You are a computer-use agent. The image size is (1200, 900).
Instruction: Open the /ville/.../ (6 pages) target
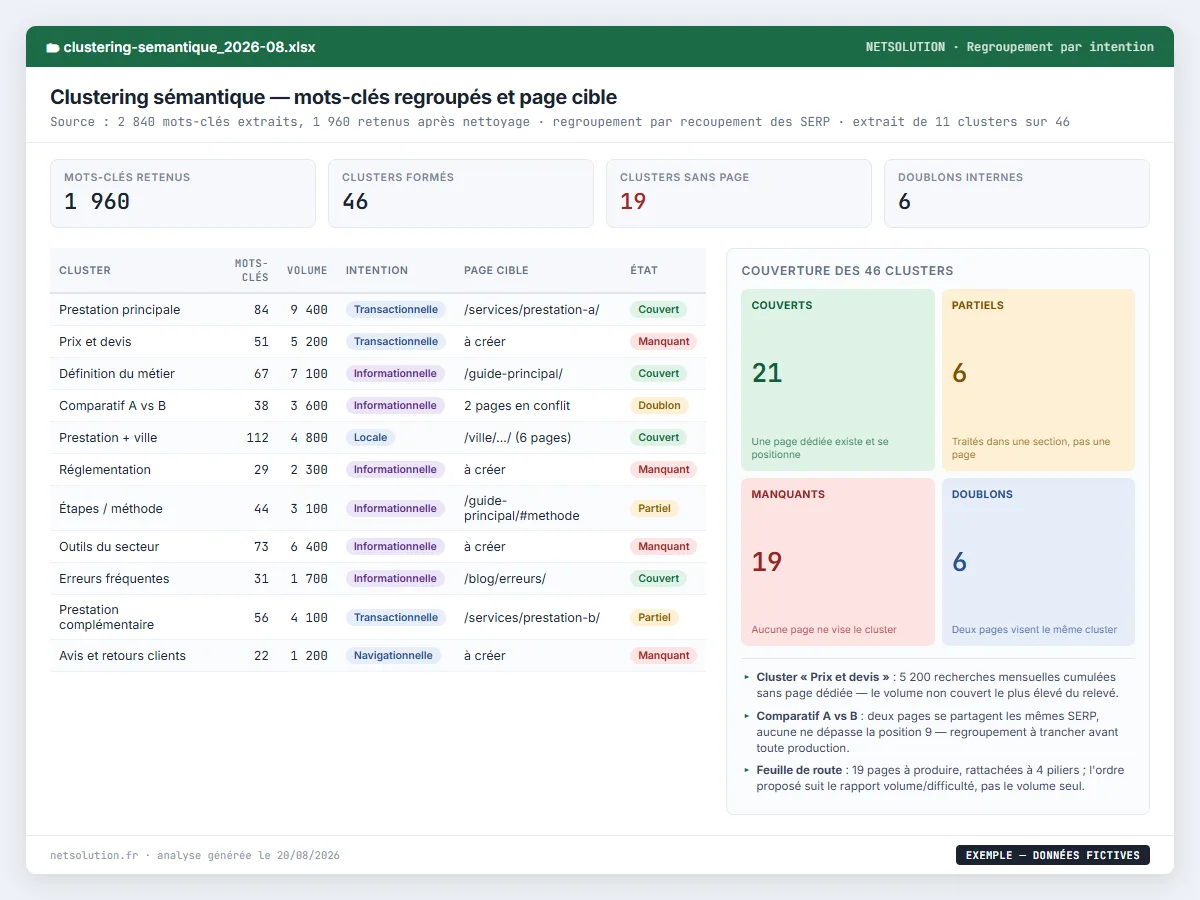[517, 438]
